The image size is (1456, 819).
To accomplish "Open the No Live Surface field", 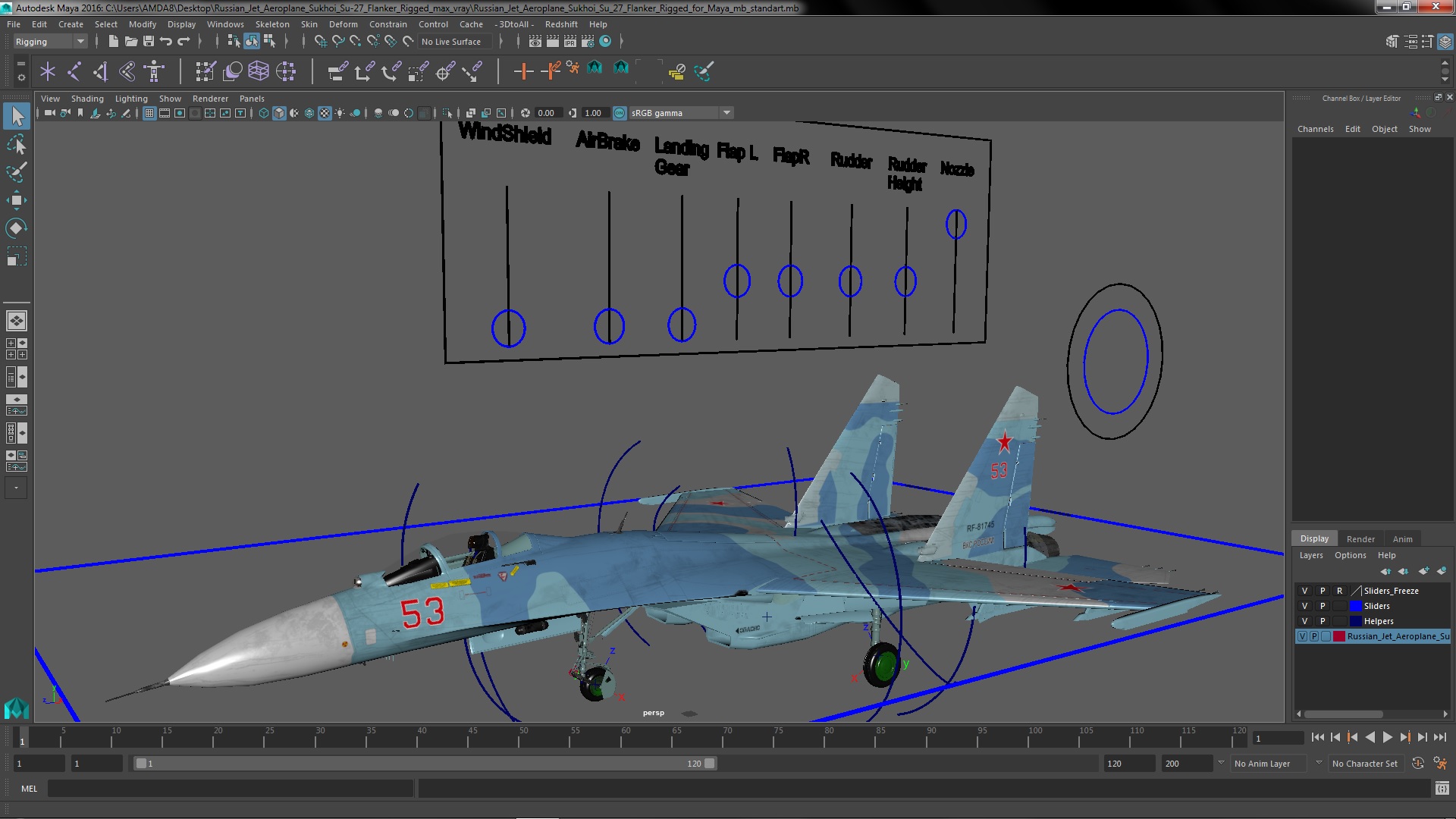I will [x=453, y=42].
